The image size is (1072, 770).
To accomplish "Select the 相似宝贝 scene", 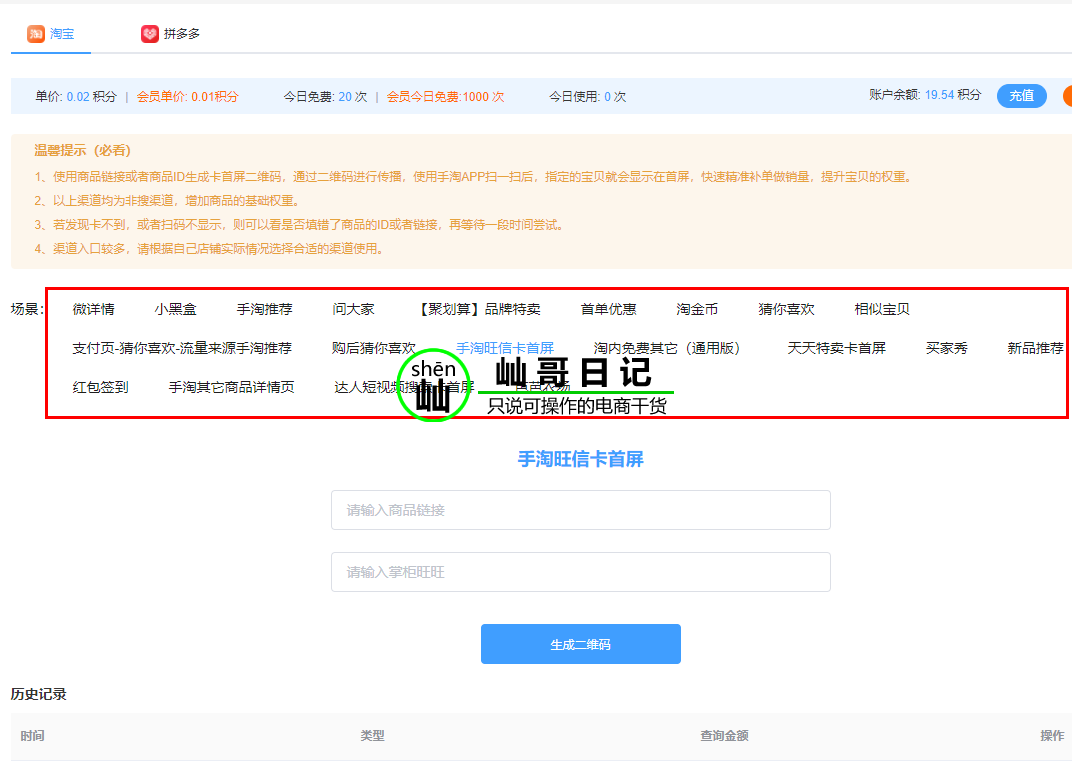I will click(x=882, y=309).
